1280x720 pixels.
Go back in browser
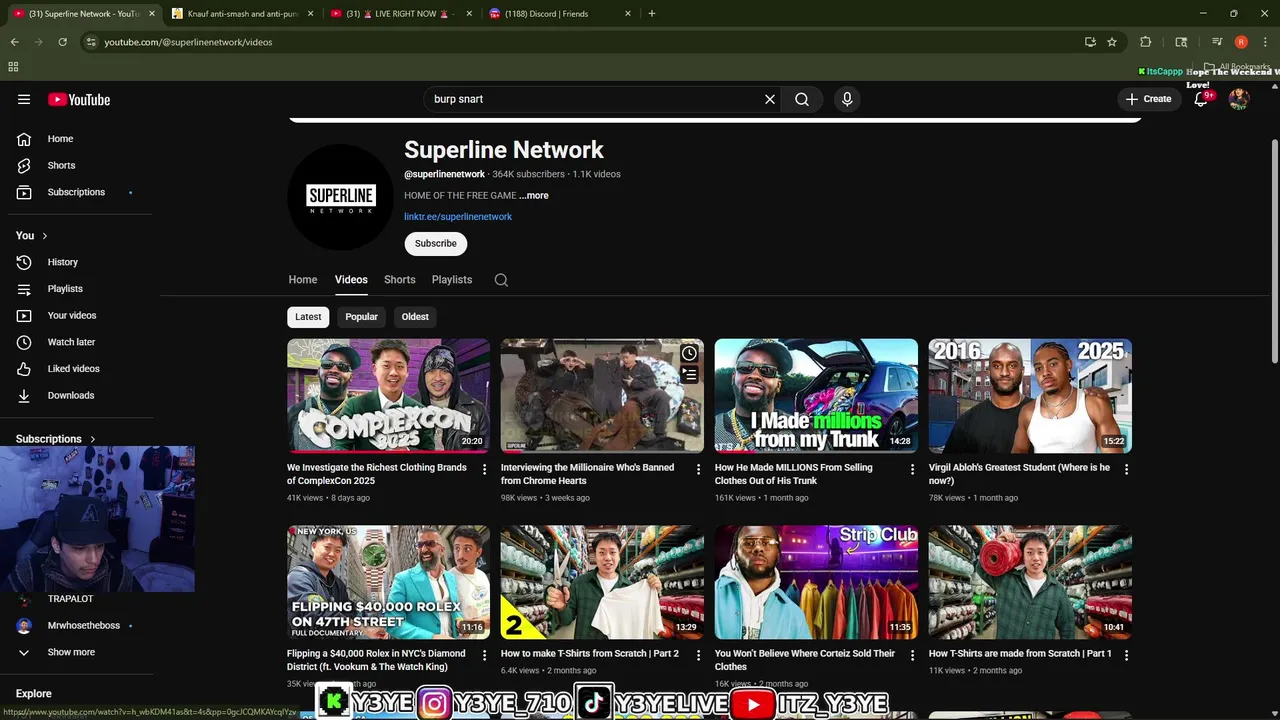14,42
